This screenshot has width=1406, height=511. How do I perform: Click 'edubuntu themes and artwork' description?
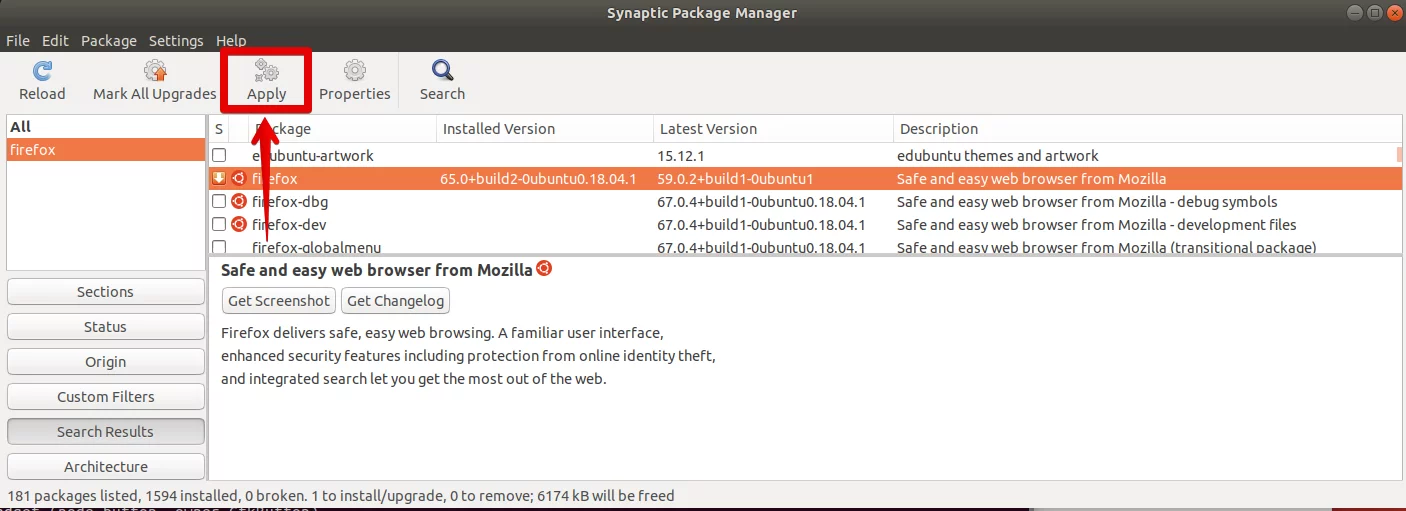(998, 156)
